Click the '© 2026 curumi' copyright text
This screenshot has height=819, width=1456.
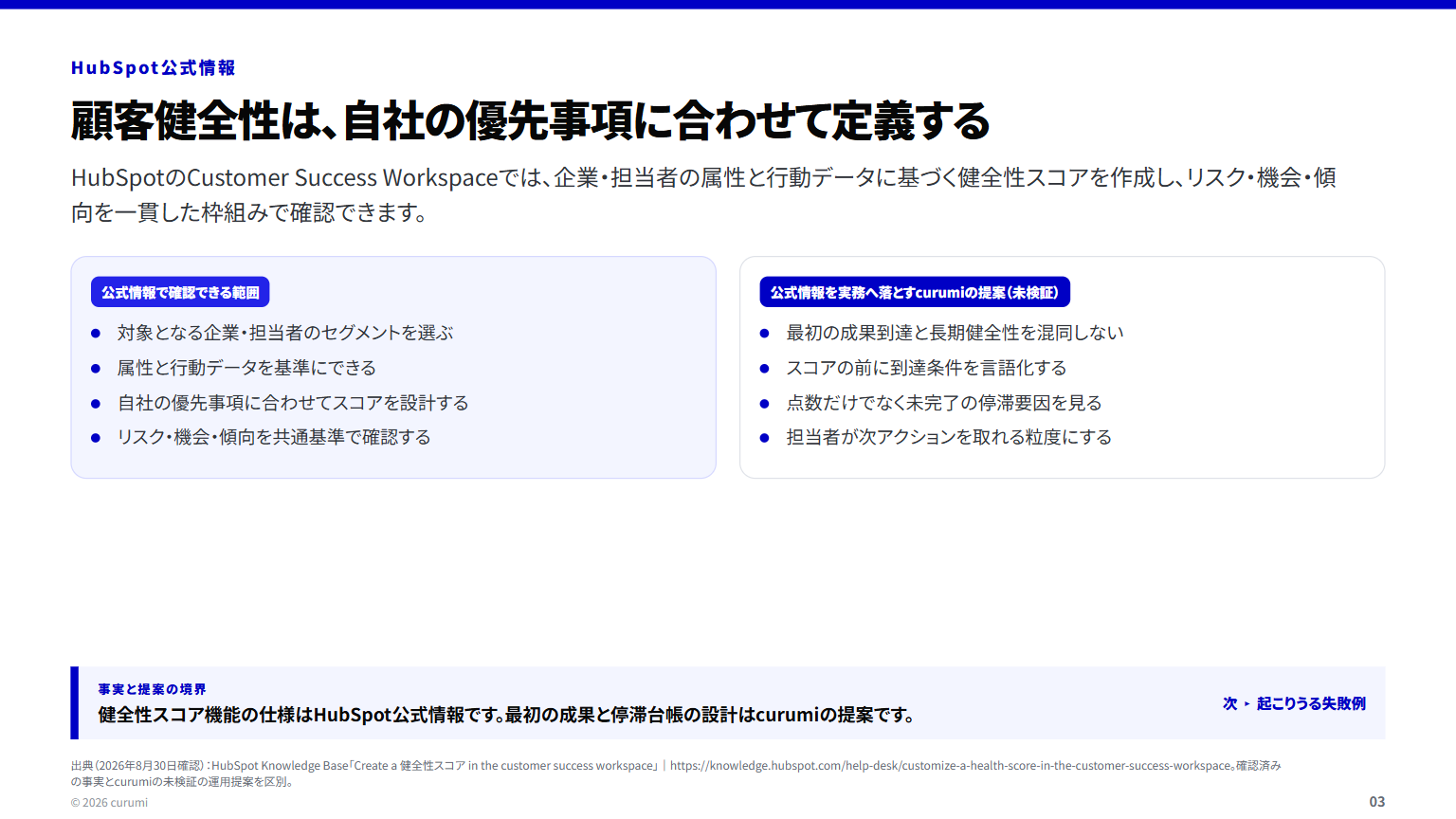[109, 803]
